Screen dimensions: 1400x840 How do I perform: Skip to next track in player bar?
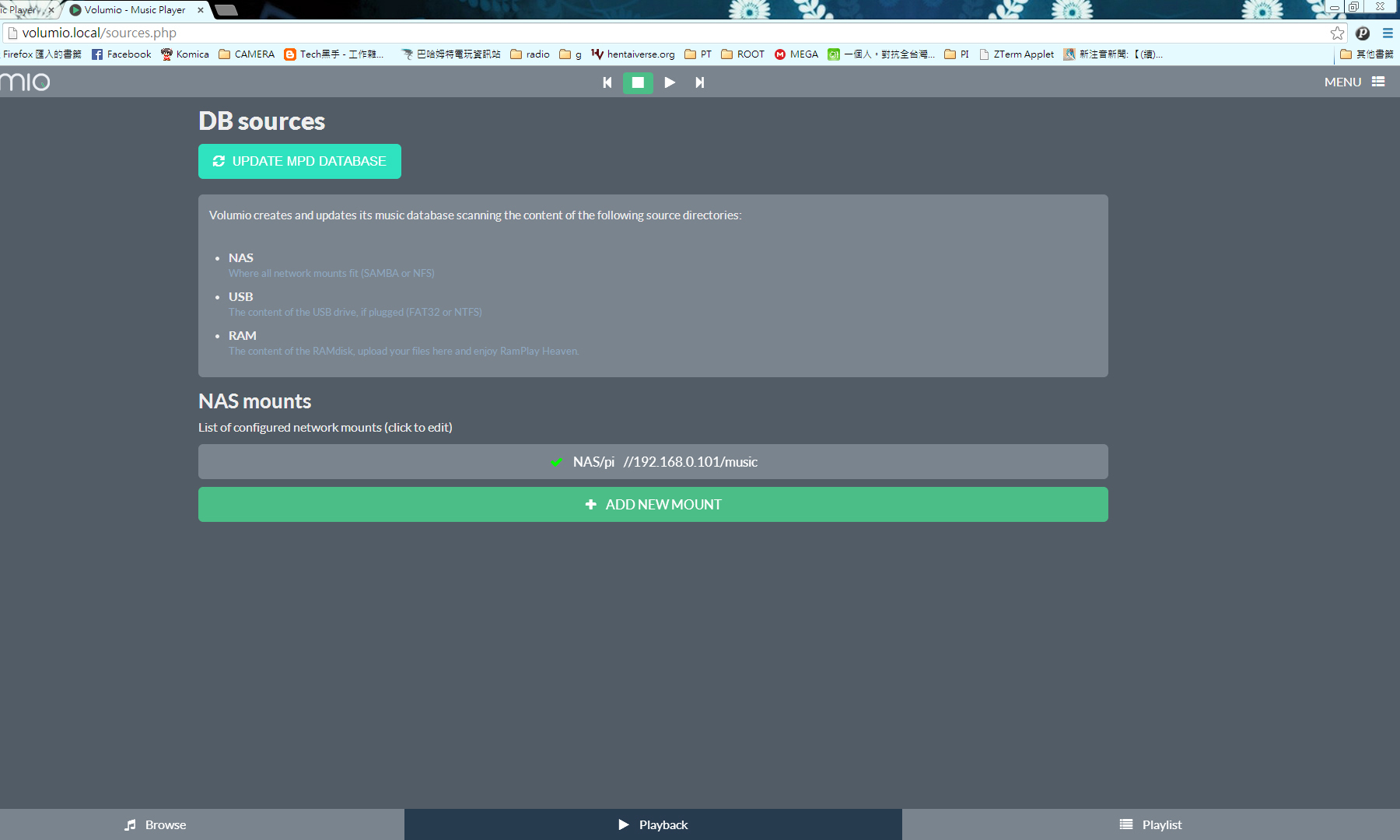click(699, 82)
